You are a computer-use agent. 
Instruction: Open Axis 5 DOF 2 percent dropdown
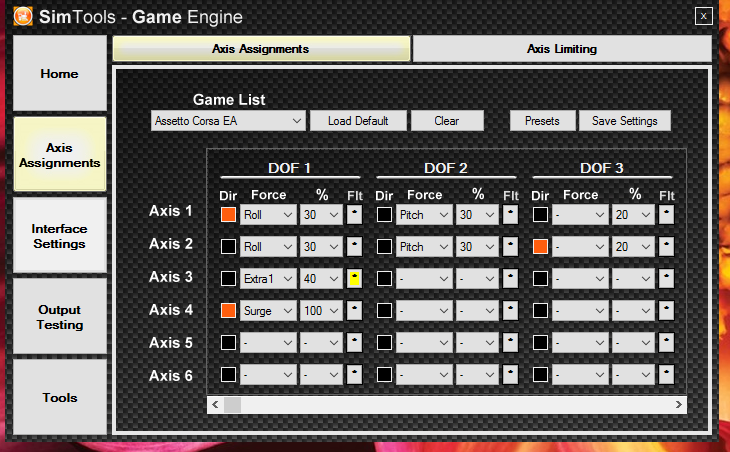point(477,343)
